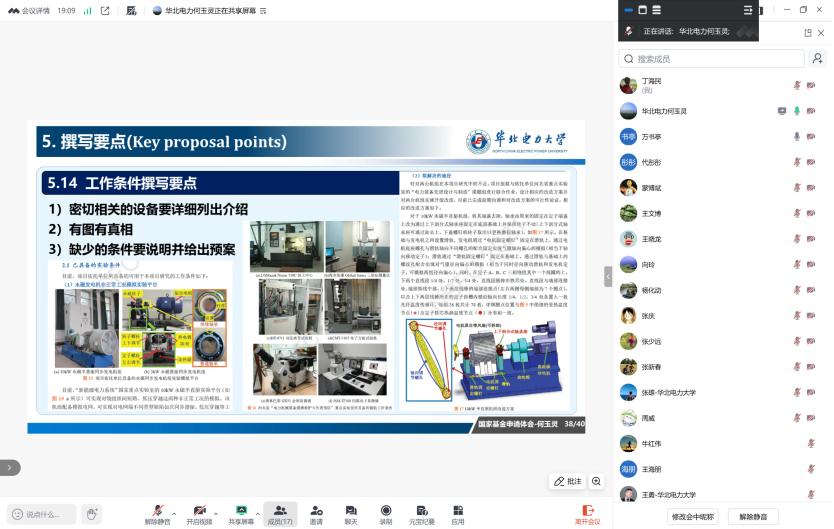This screenshot has height=529, width=834.
Task: Click the red 离开会议 leave button
Action: (x=587, y=513)
